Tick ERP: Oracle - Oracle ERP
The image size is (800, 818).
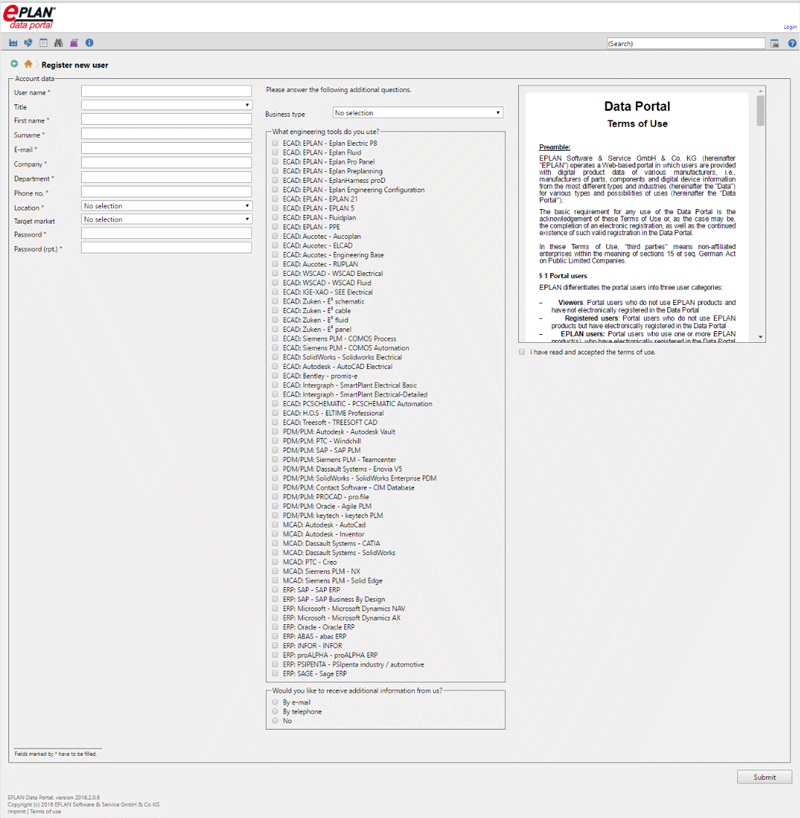275,627
